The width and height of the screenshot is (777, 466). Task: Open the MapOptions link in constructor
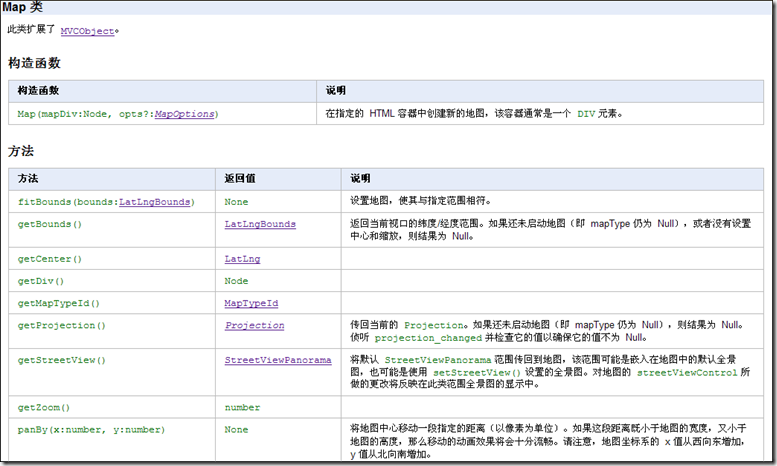pyautogui.click(x=184, y=114)
